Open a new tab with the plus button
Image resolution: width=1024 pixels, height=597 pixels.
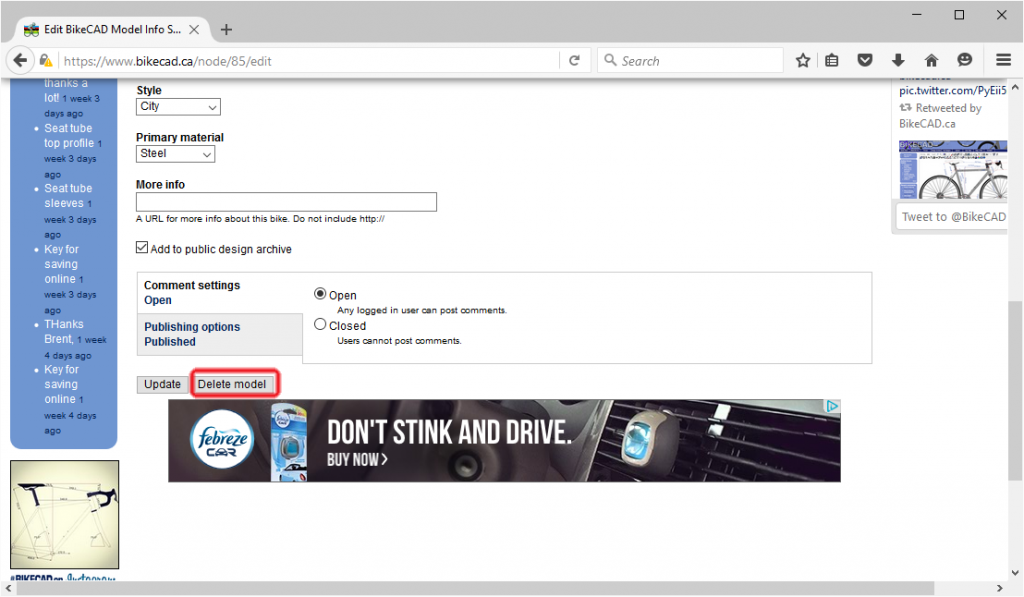pos(226,29)
